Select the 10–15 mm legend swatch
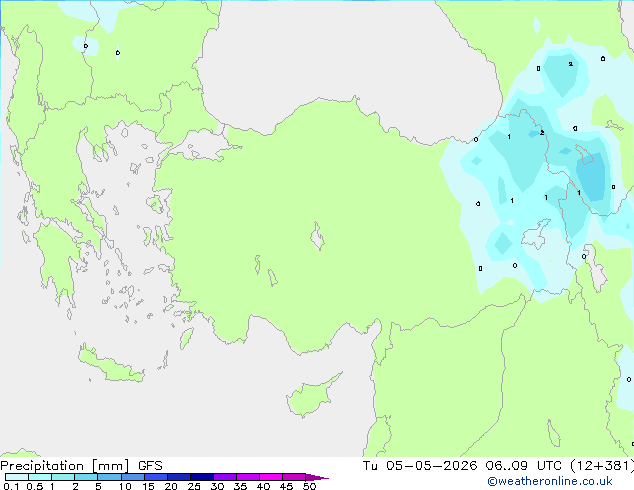 tap(132, 477)
